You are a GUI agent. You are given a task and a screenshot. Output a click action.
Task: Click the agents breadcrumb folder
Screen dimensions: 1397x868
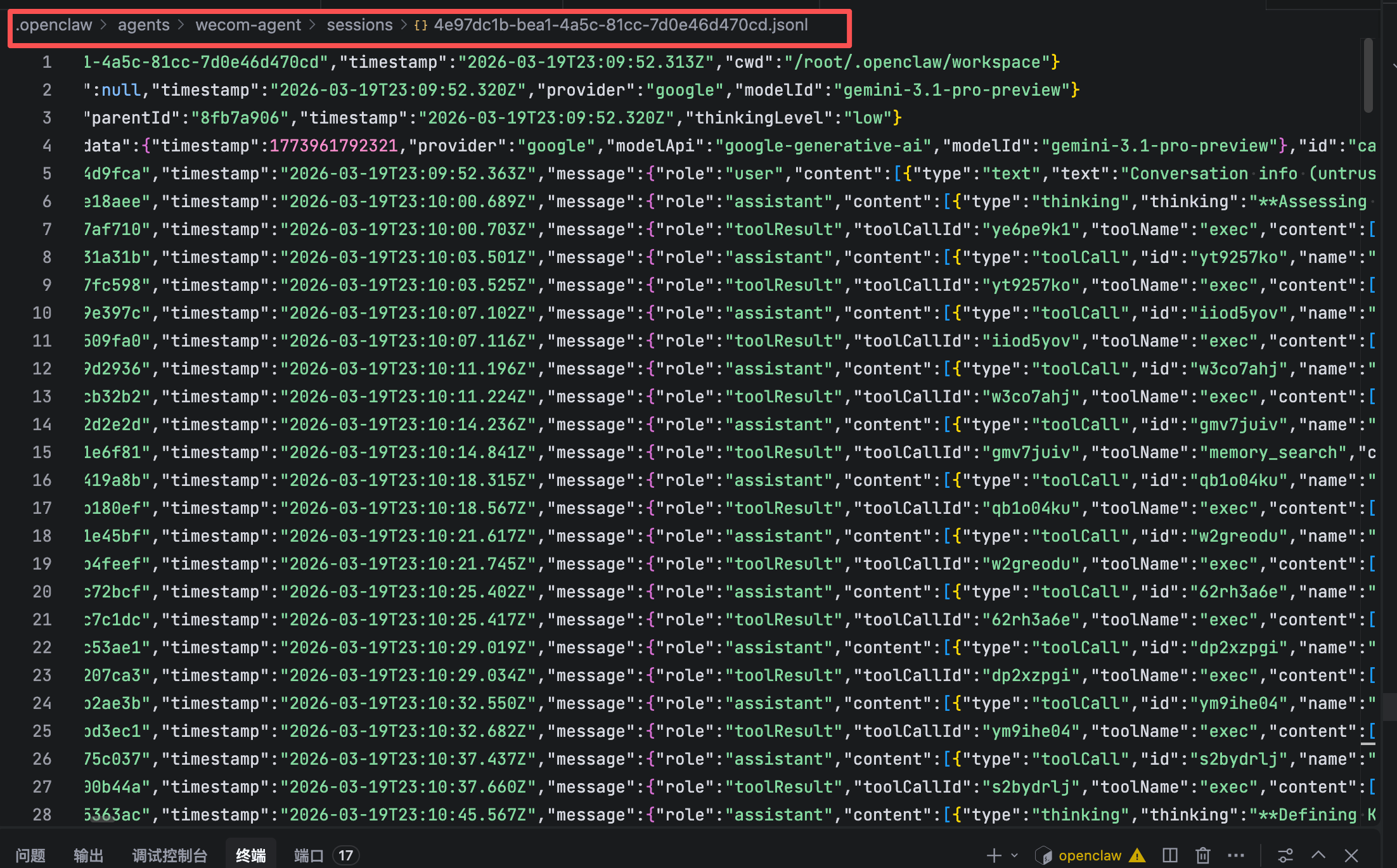tap(143, 25)
